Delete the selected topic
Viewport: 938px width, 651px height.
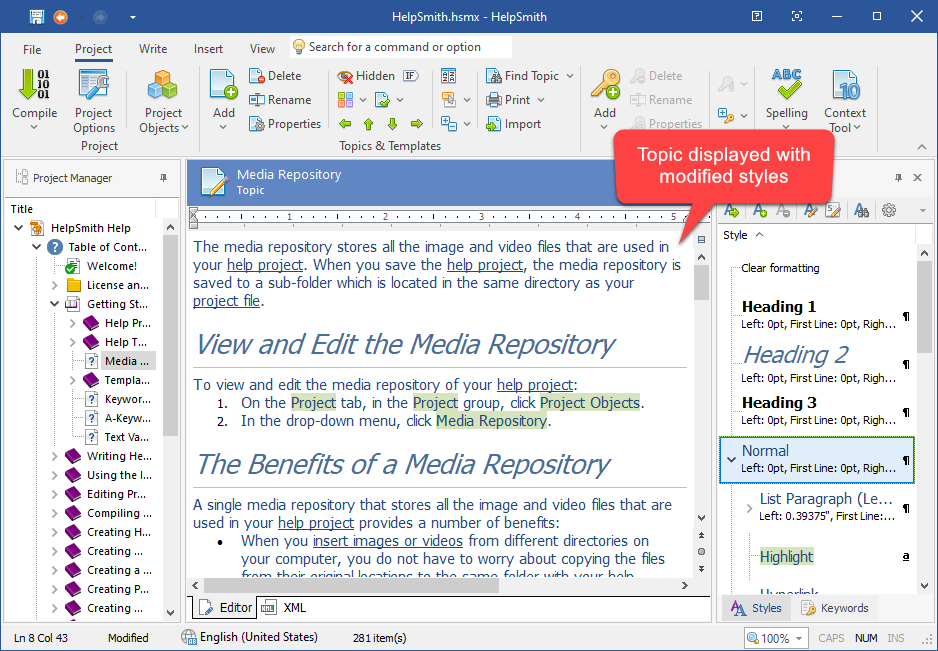[x=275, y=76]
